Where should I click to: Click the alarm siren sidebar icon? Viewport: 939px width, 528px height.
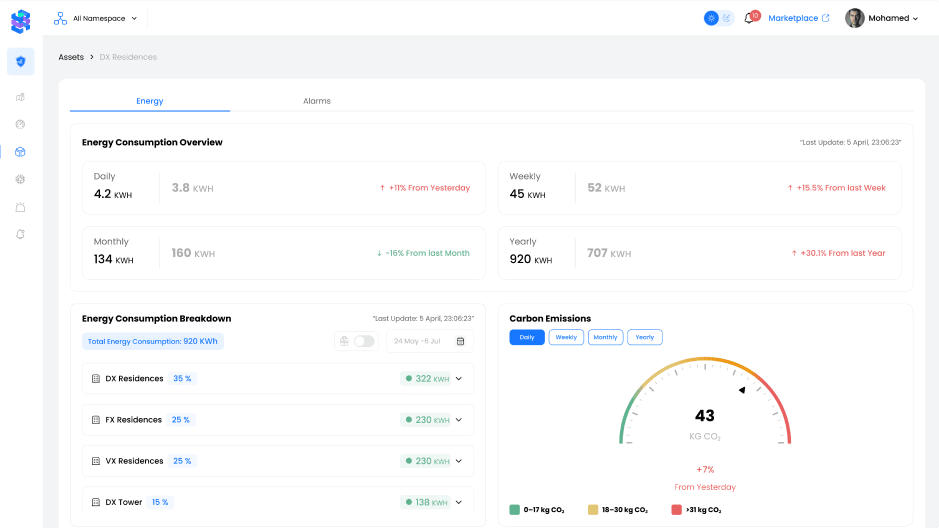[x=20, y=207]
